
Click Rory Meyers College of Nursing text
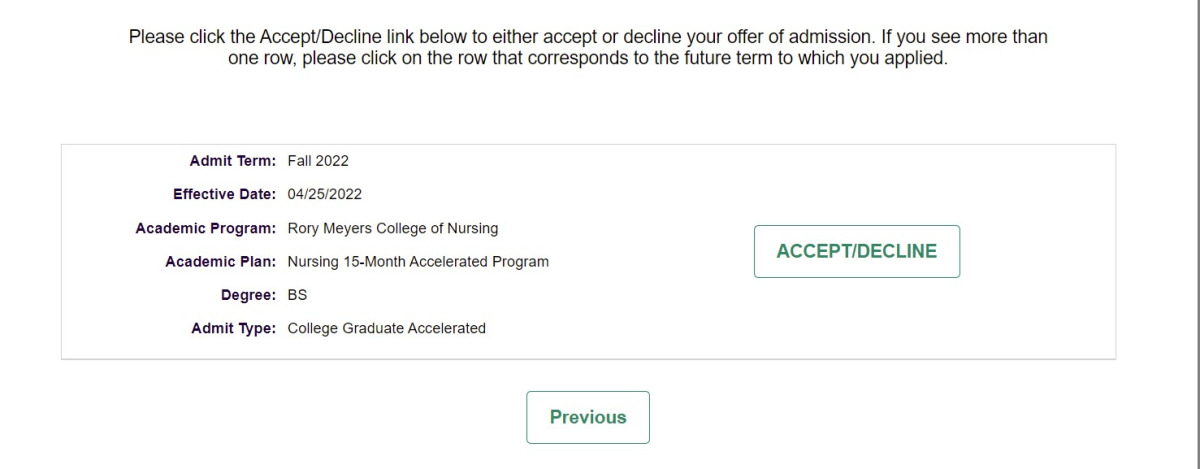(x=392, y=228)
